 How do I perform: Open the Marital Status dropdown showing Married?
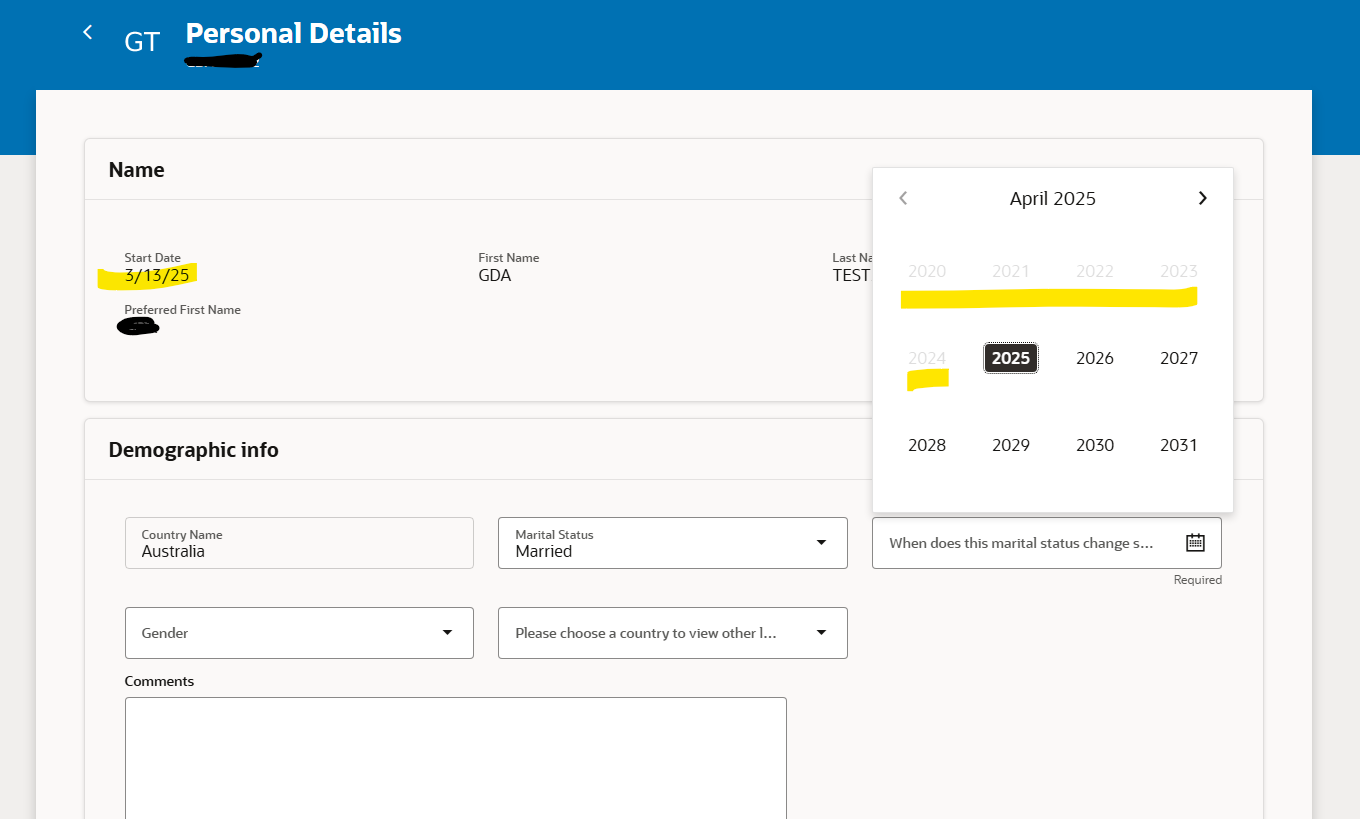click(x=672, y=542)
